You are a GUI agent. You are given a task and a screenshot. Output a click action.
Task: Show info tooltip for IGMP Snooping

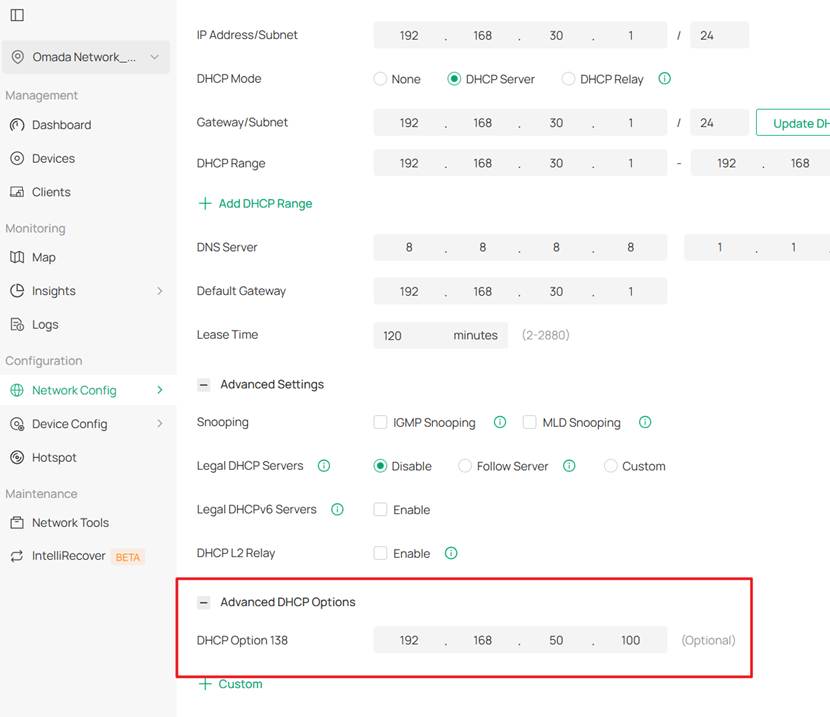pyautogui.click(x=500, y=422)
